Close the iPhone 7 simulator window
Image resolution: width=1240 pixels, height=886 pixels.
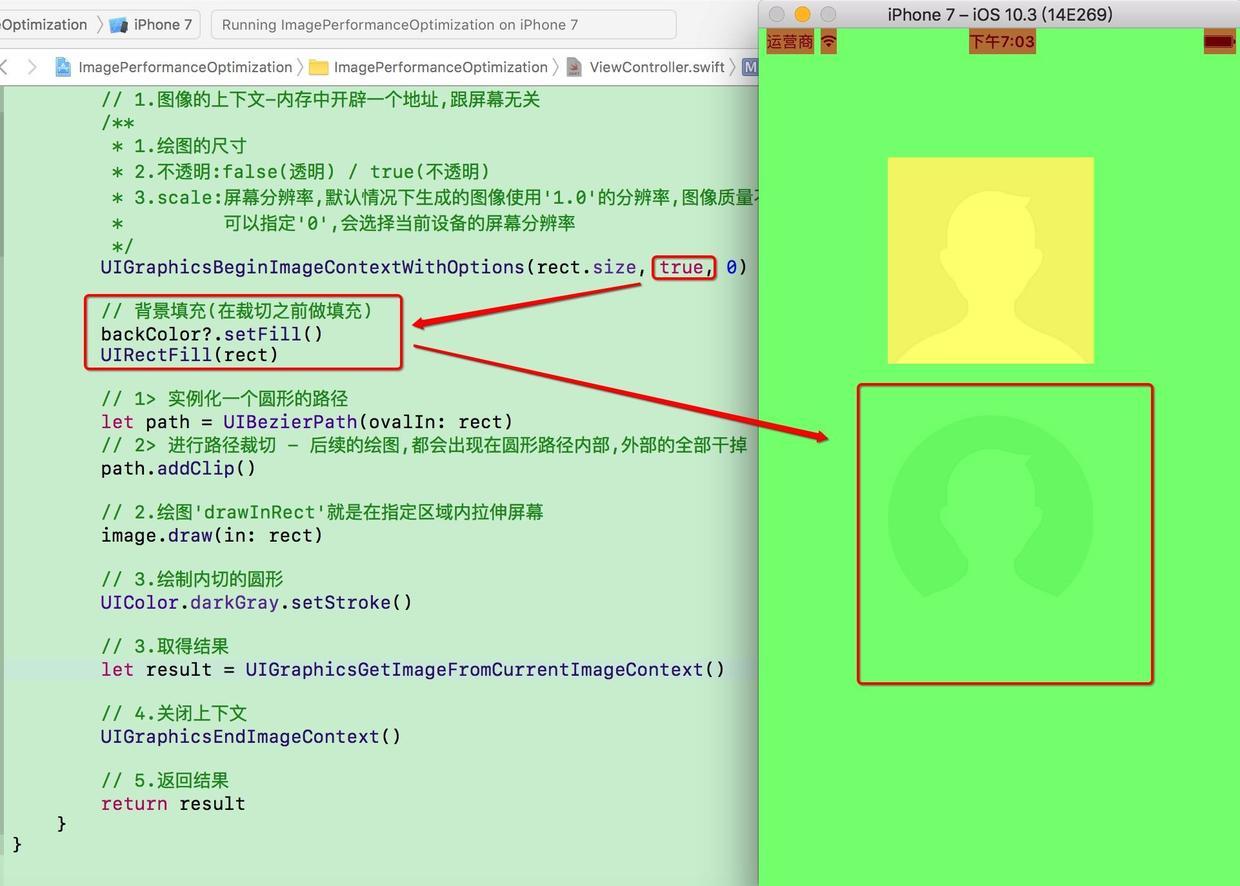pyautogui.click(x=776, y=14)
